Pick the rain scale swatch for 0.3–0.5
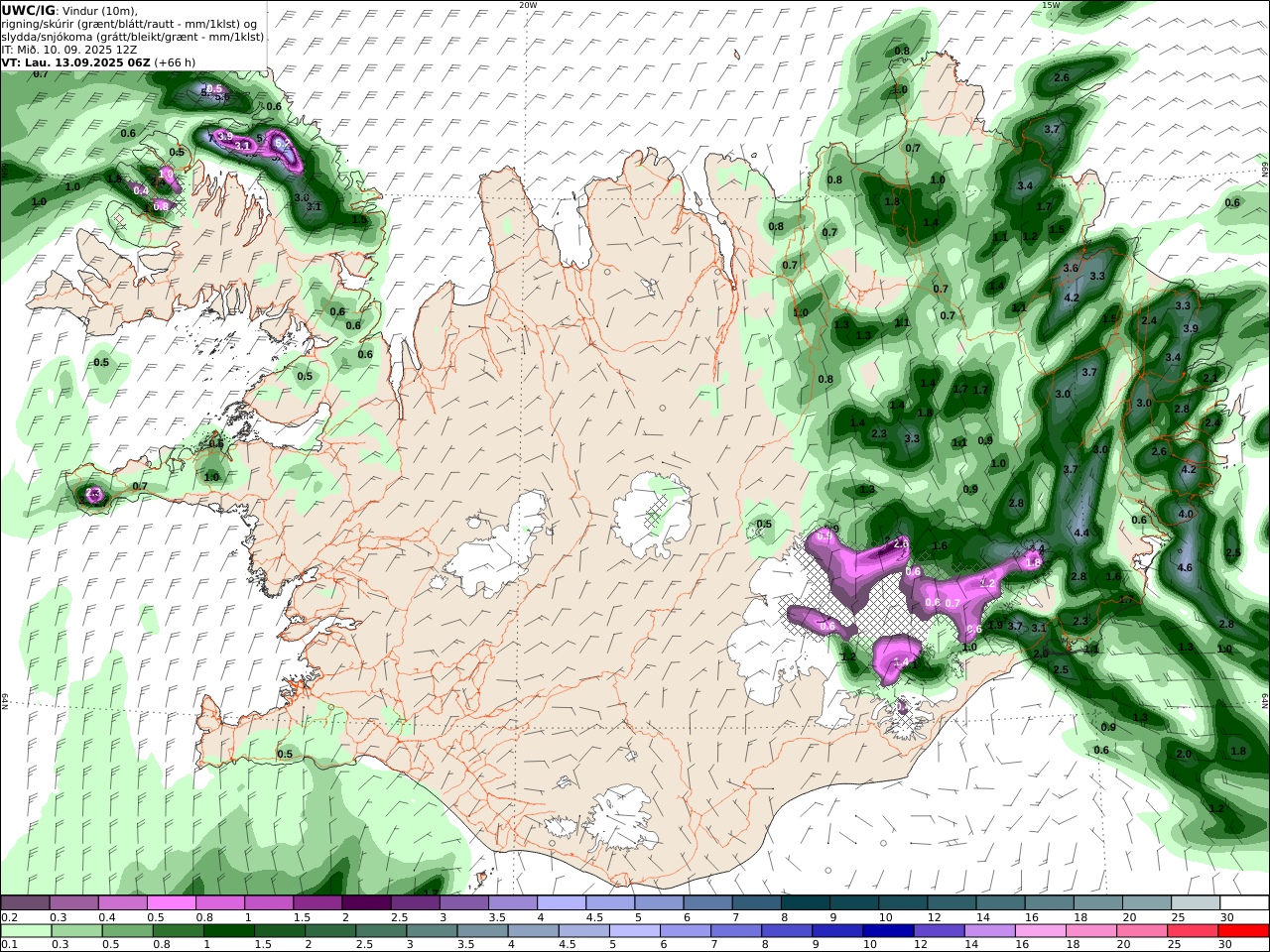This screenshot has width=1270, height=952. (x=76, y=931)
